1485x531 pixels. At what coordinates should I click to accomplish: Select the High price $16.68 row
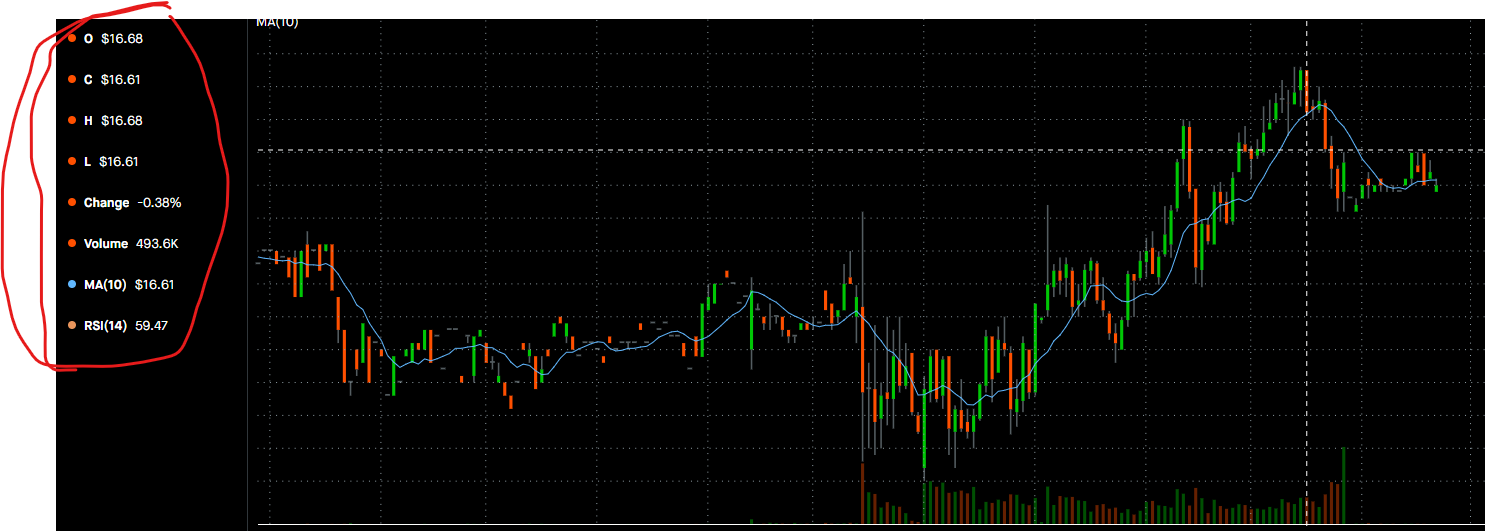(105, 120)
